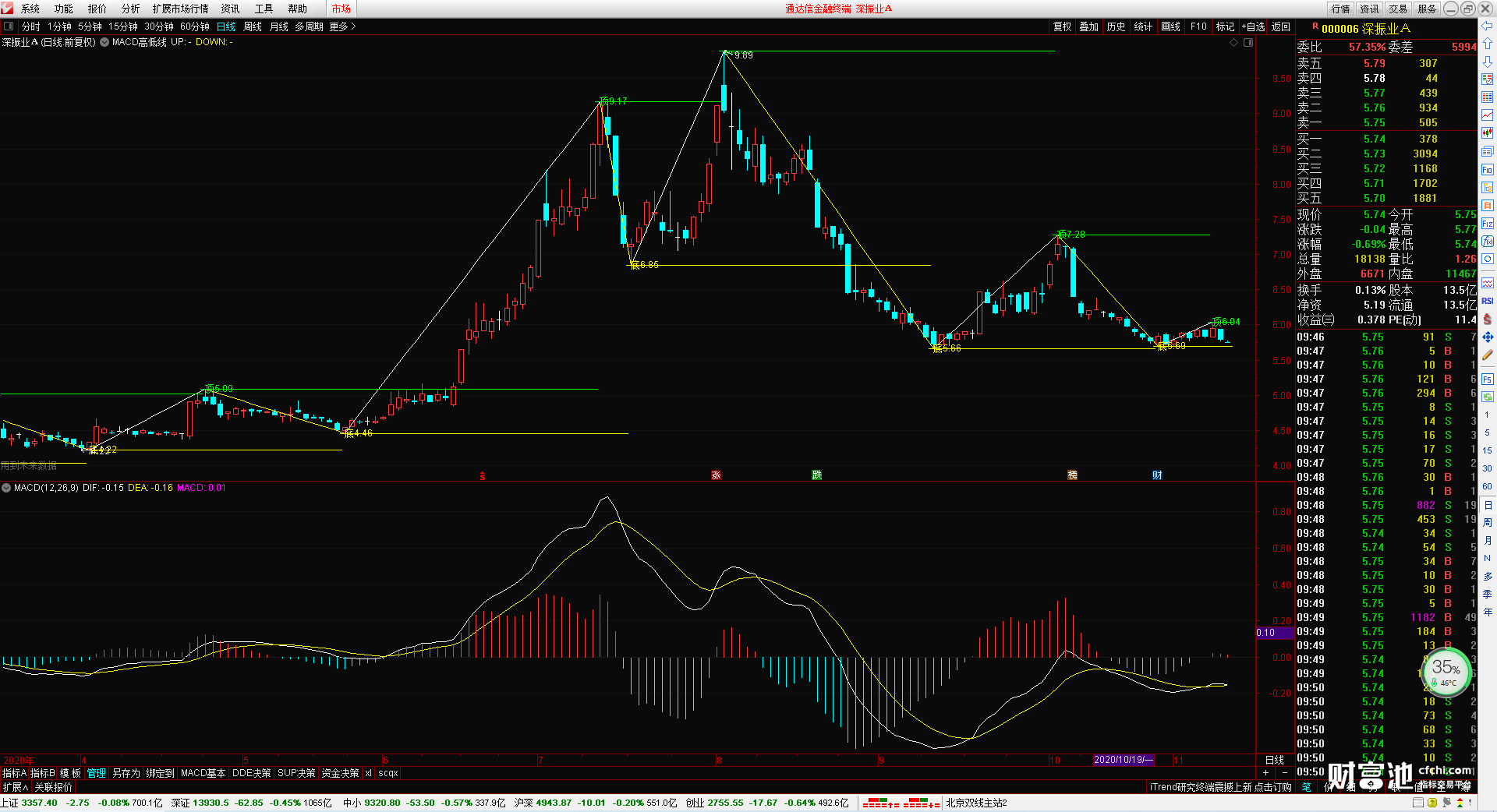
Task: Click the '财' marker on chart timeline
Action: pos(1157,475)
